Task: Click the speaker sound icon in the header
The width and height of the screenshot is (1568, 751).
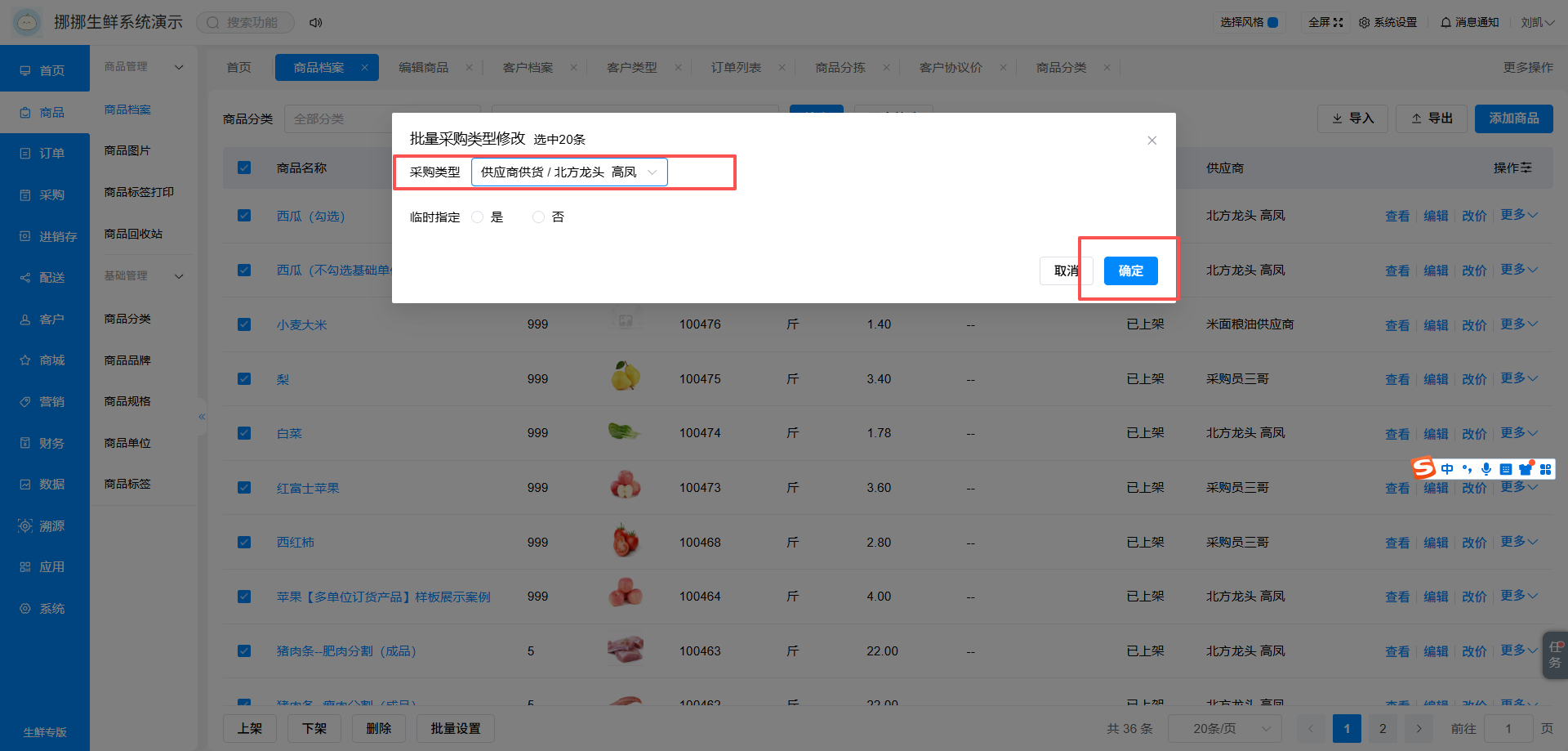Action: pyautogui.click(x=315, y=23)
